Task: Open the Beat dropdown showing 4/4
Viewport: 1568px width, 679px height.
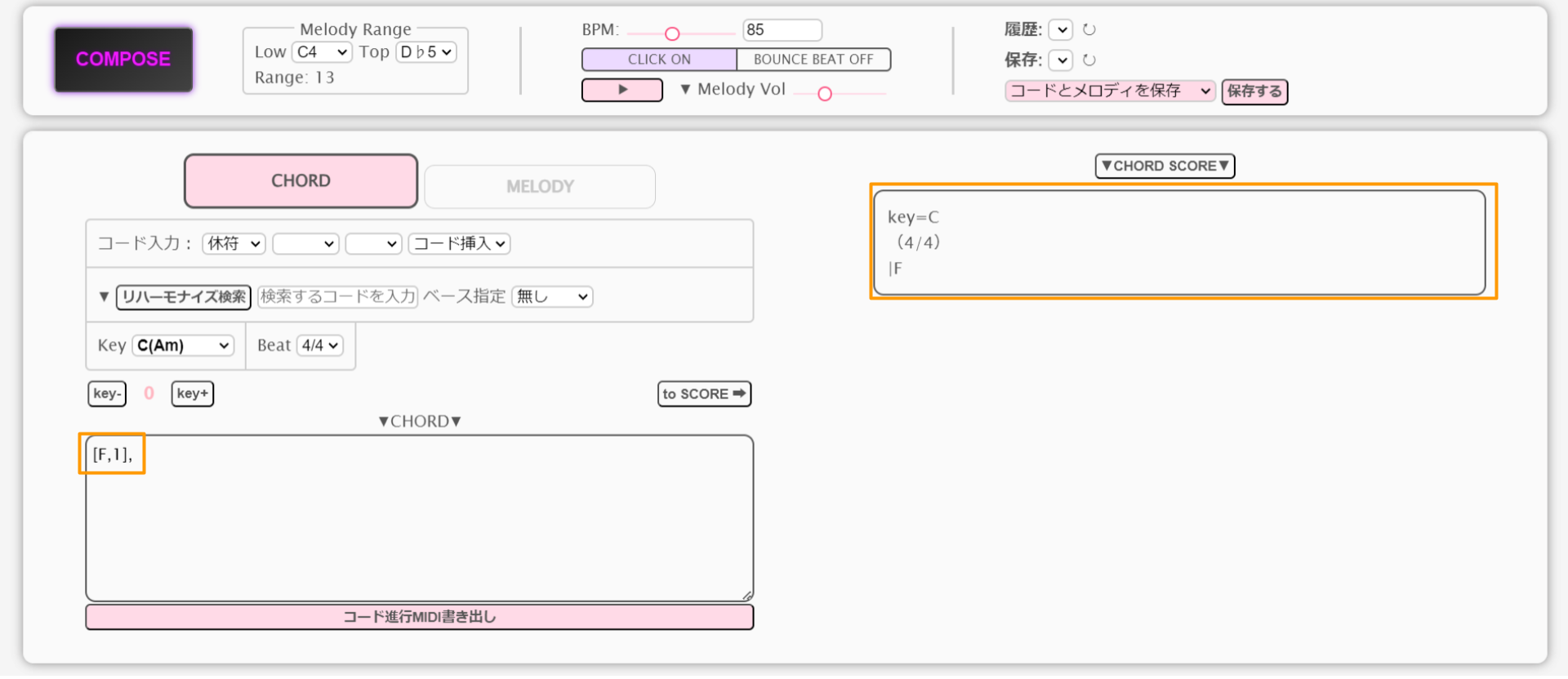Action: 319,346
